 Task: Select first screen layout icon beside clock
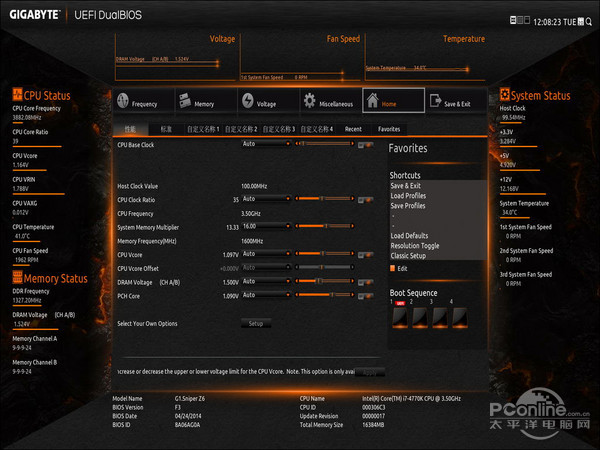[513, 20]
